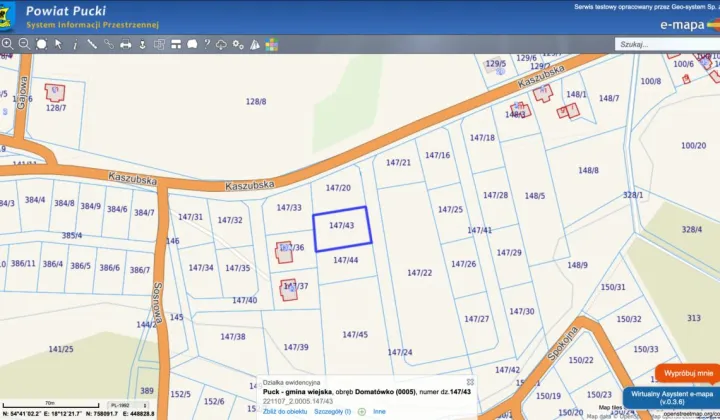720x420 pixels.
Task: Click parcel label 147/33
Action: [289, 208]
